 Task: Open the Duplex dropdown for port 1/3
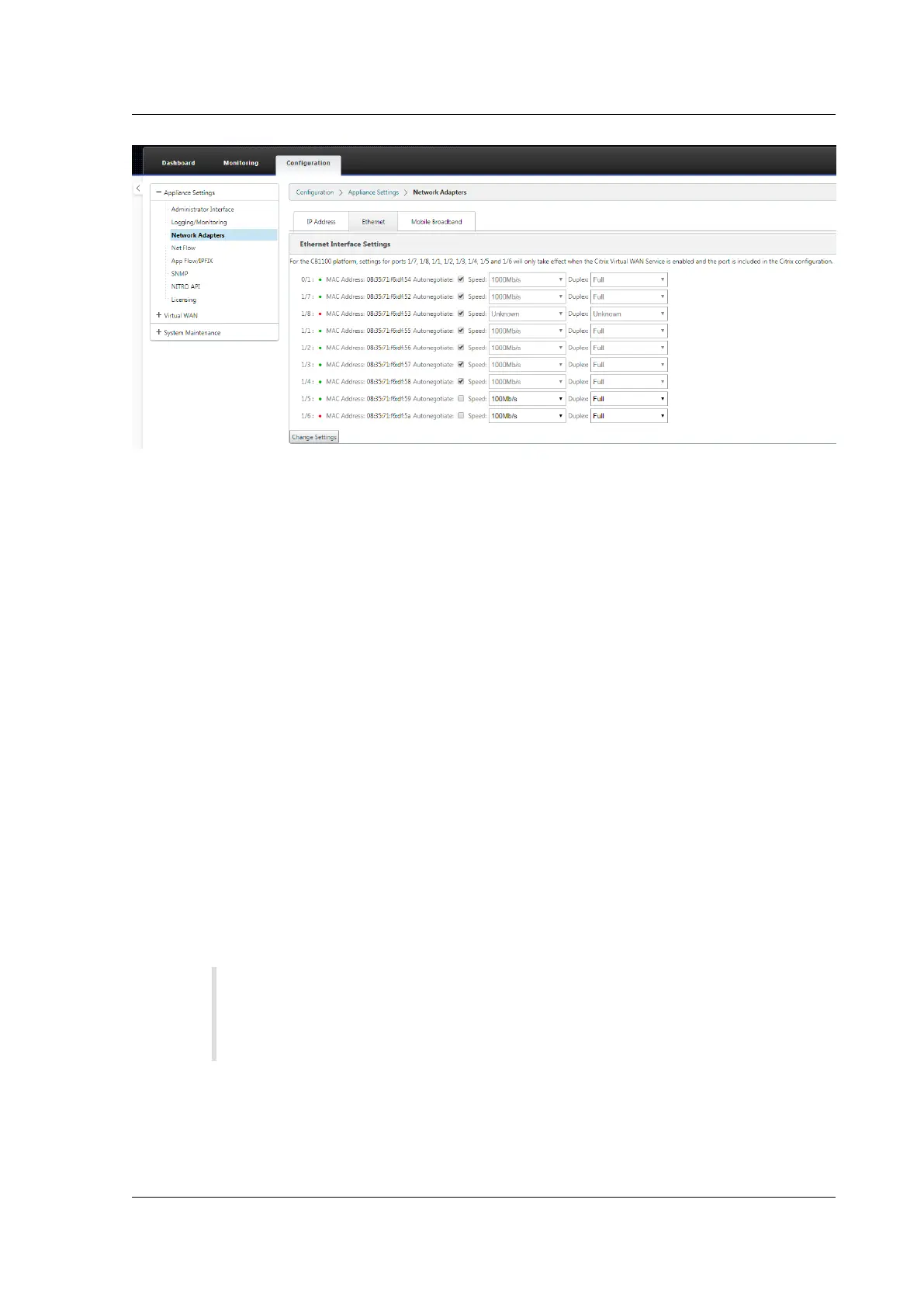click(628, 365)
